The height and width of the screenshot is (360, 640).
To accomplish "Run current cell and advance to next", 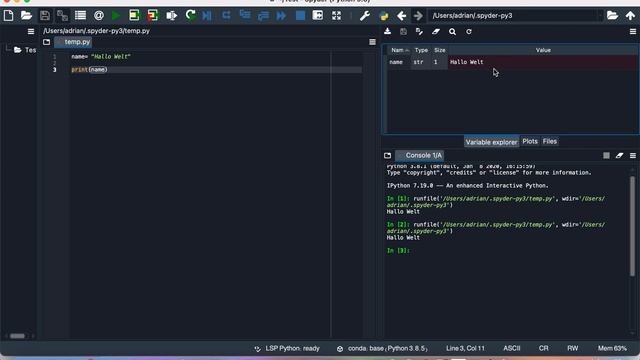I will [x=153, y=16].
